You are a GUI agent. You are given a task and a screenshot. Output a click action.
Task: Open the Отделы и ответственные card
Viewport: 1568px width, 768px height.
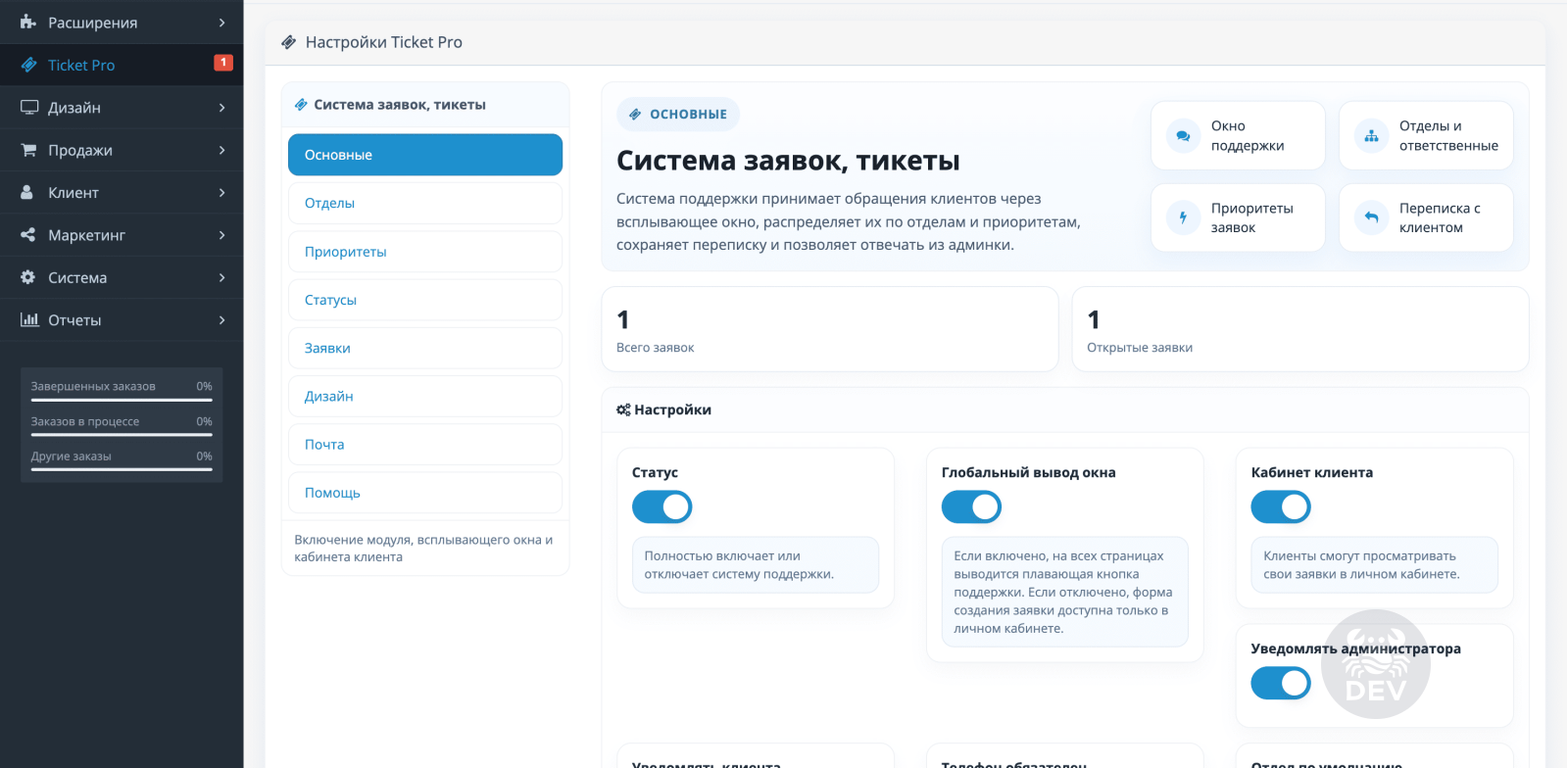(x=1426, y=136)
